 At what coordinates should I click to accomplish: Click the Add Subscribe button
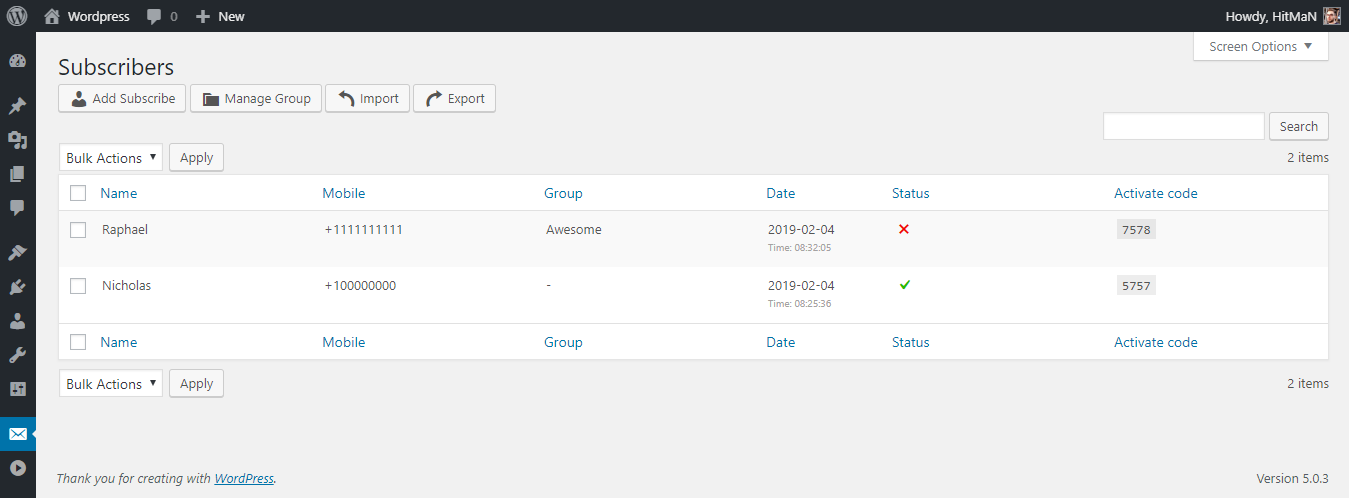click(x=122, y=99)
